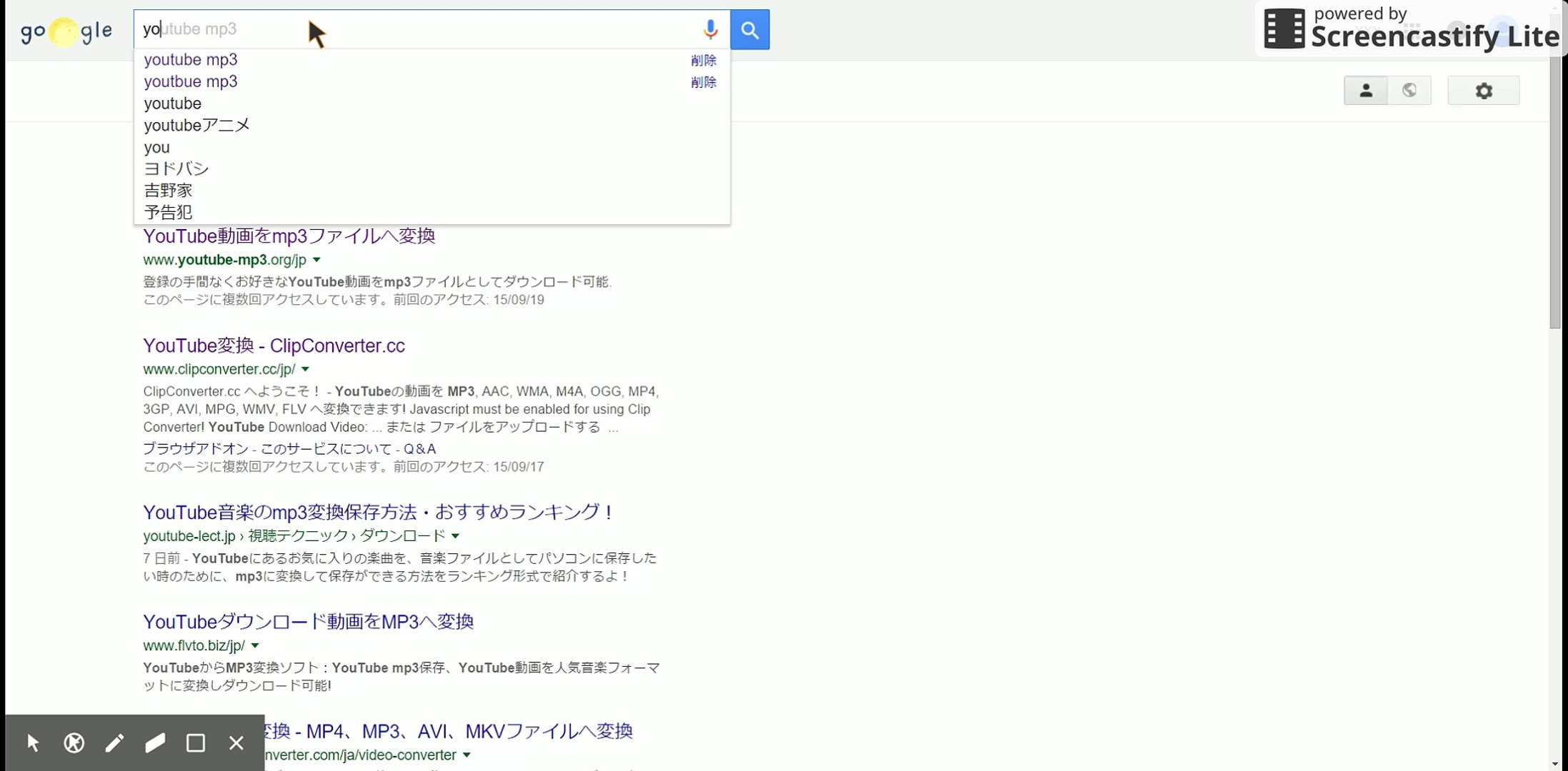Screen dimensions: 1568x771
Task: Expand the dropdown arrow beside clipconverter.cc URL
Action: pyautogui.click(x=305, y=369)
